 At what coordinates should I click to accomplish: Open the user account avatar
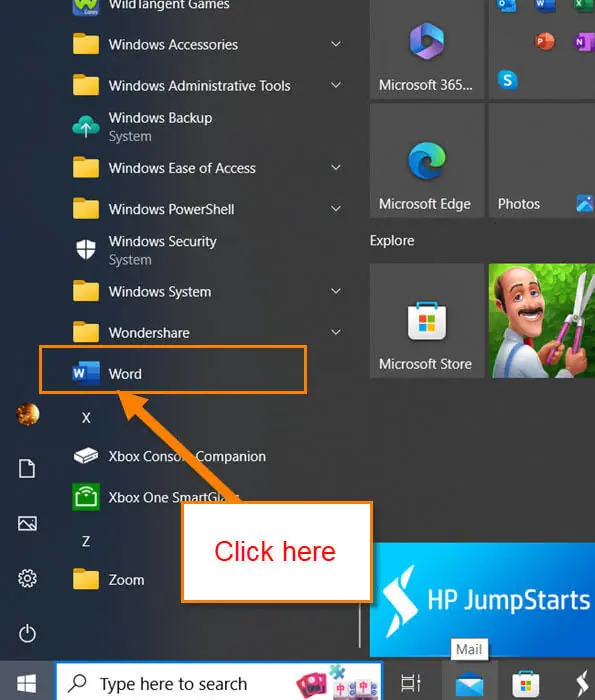[x=28, y=414]
